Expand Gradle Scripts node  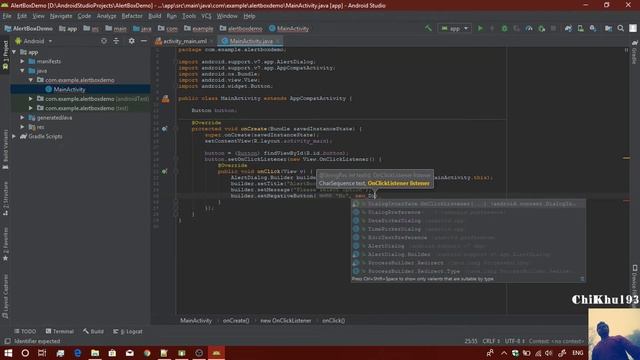pyautogui.click(x=14, y=136)
